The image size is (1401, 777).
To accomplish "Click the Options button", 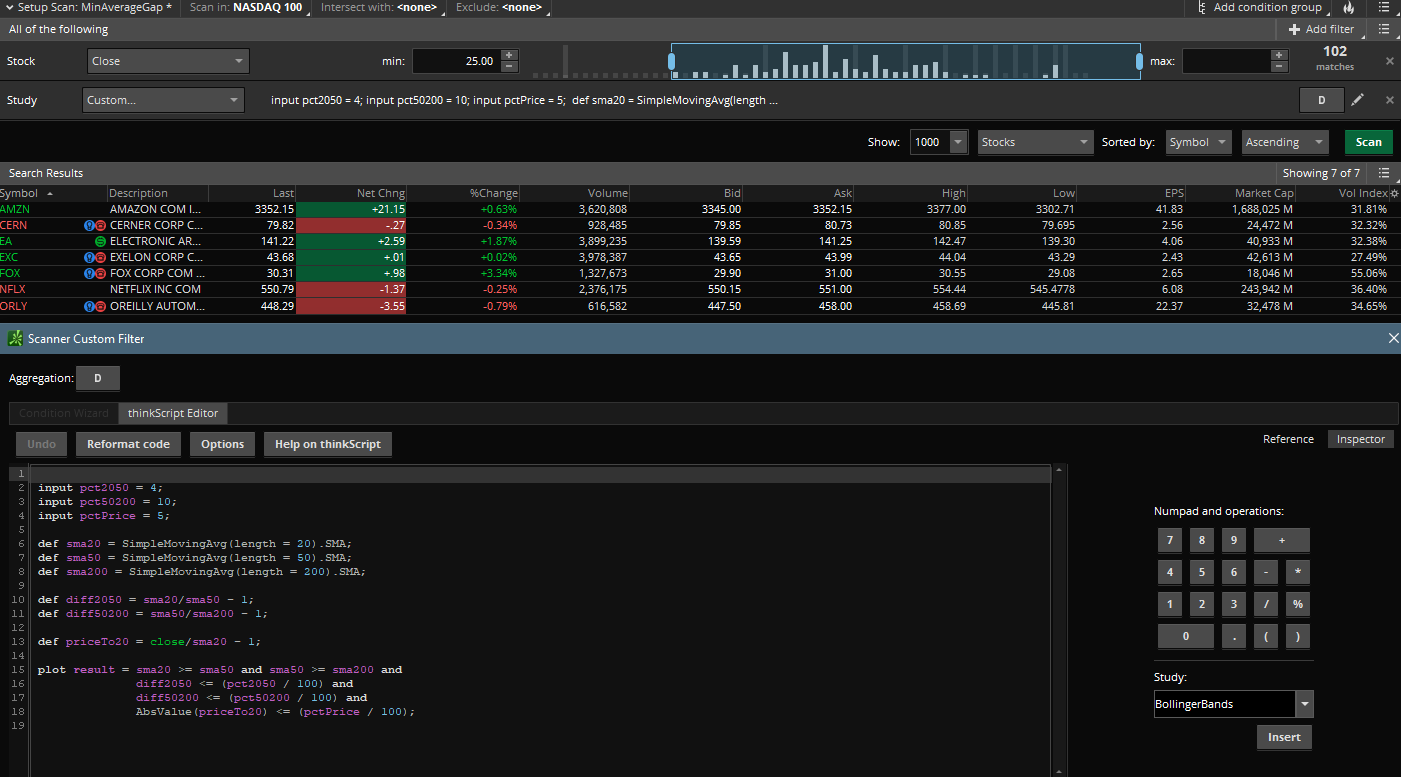I will pyautogui.click(x=222, y=444).
